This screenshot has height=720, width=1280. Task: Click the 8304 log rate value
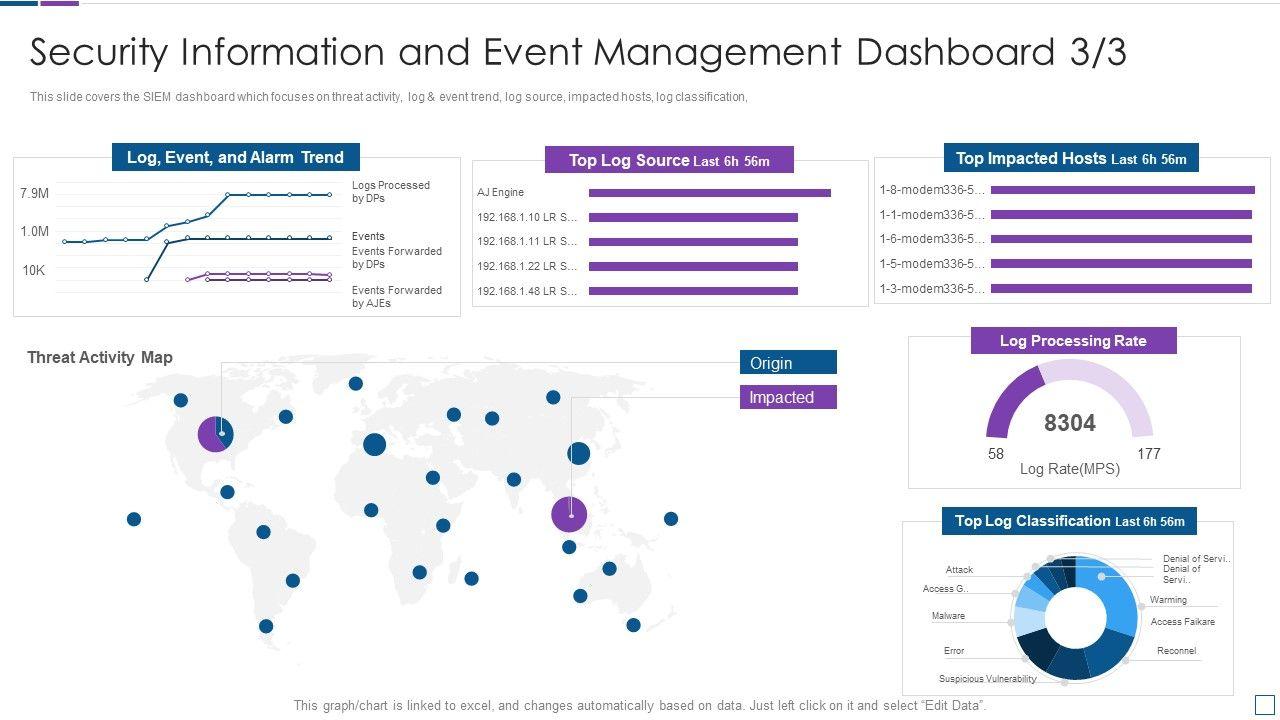(1069, 423)
